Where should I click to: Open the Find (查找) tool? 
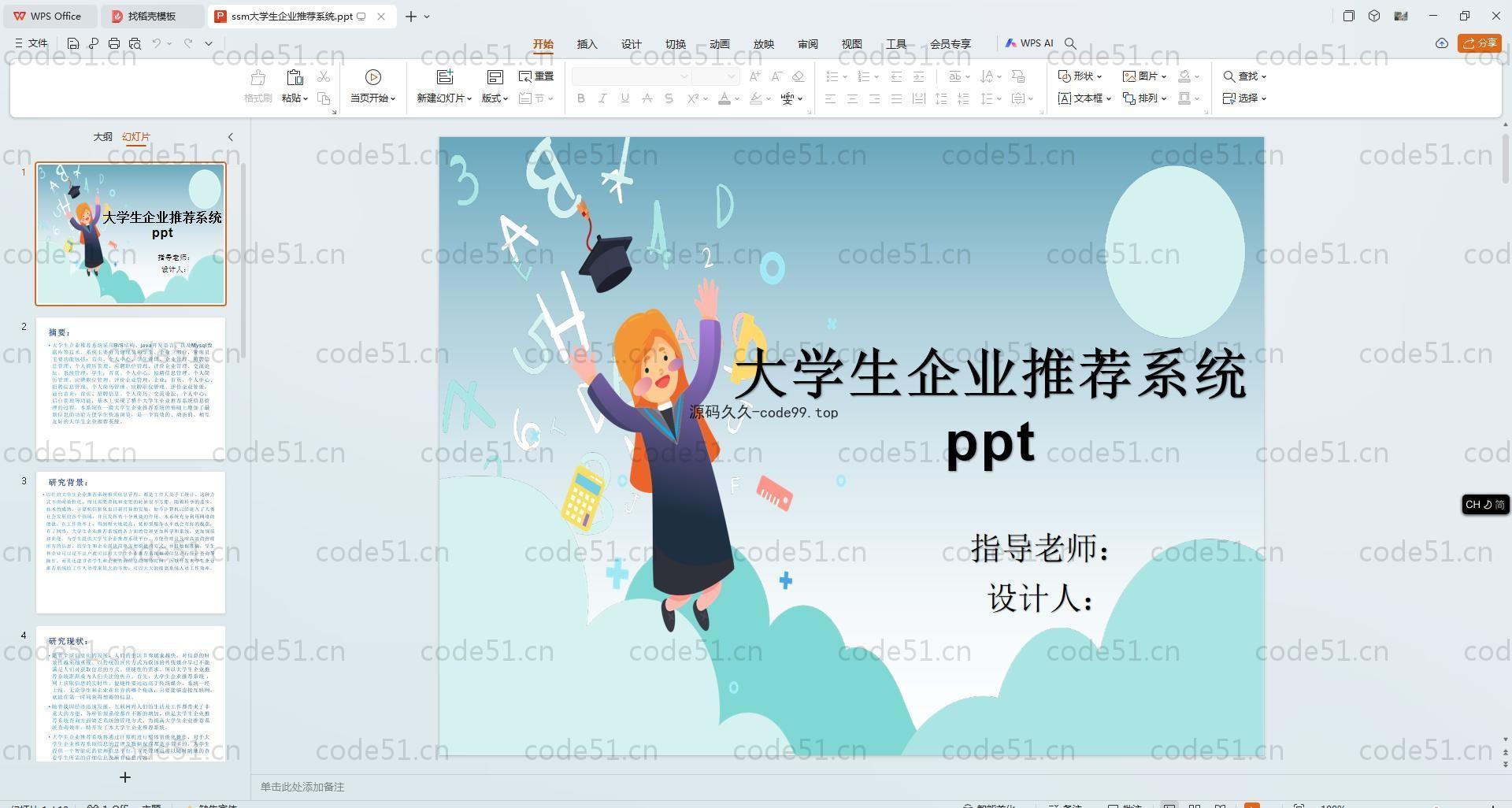[1244, 76]
